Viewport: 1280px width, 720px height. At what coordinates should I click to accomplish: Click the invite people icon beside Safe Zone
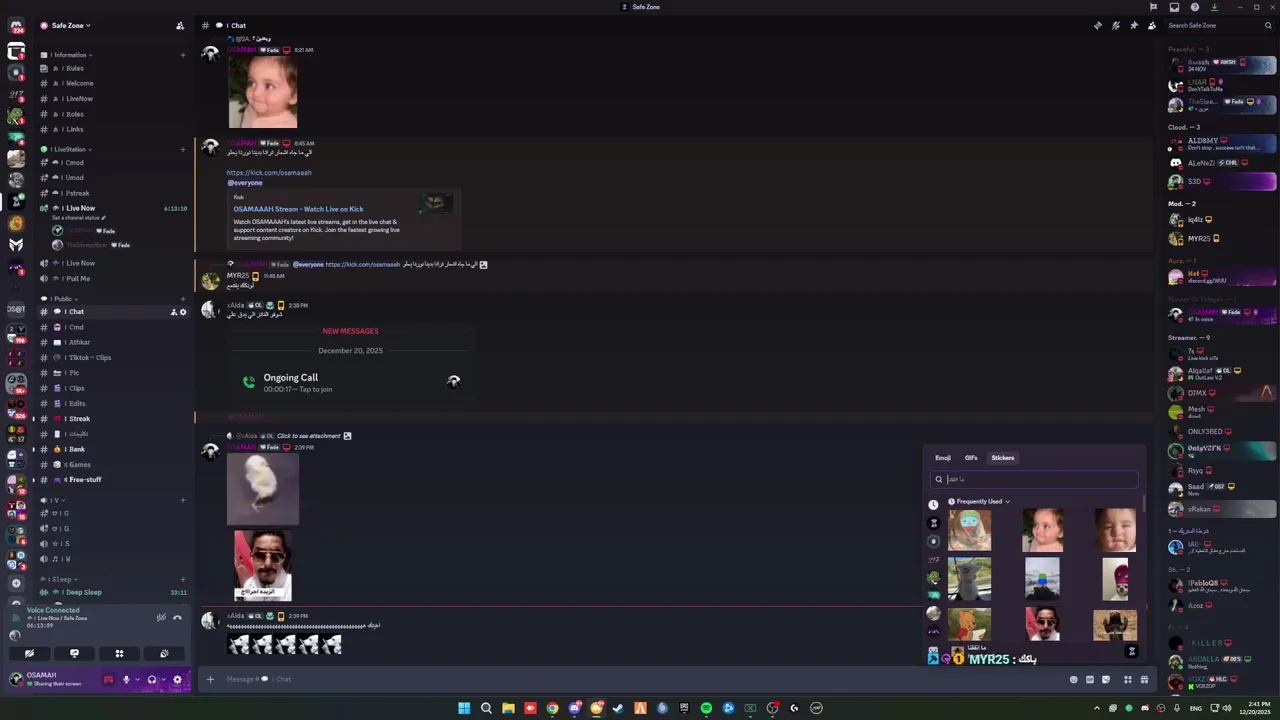[x=179, y=26]
